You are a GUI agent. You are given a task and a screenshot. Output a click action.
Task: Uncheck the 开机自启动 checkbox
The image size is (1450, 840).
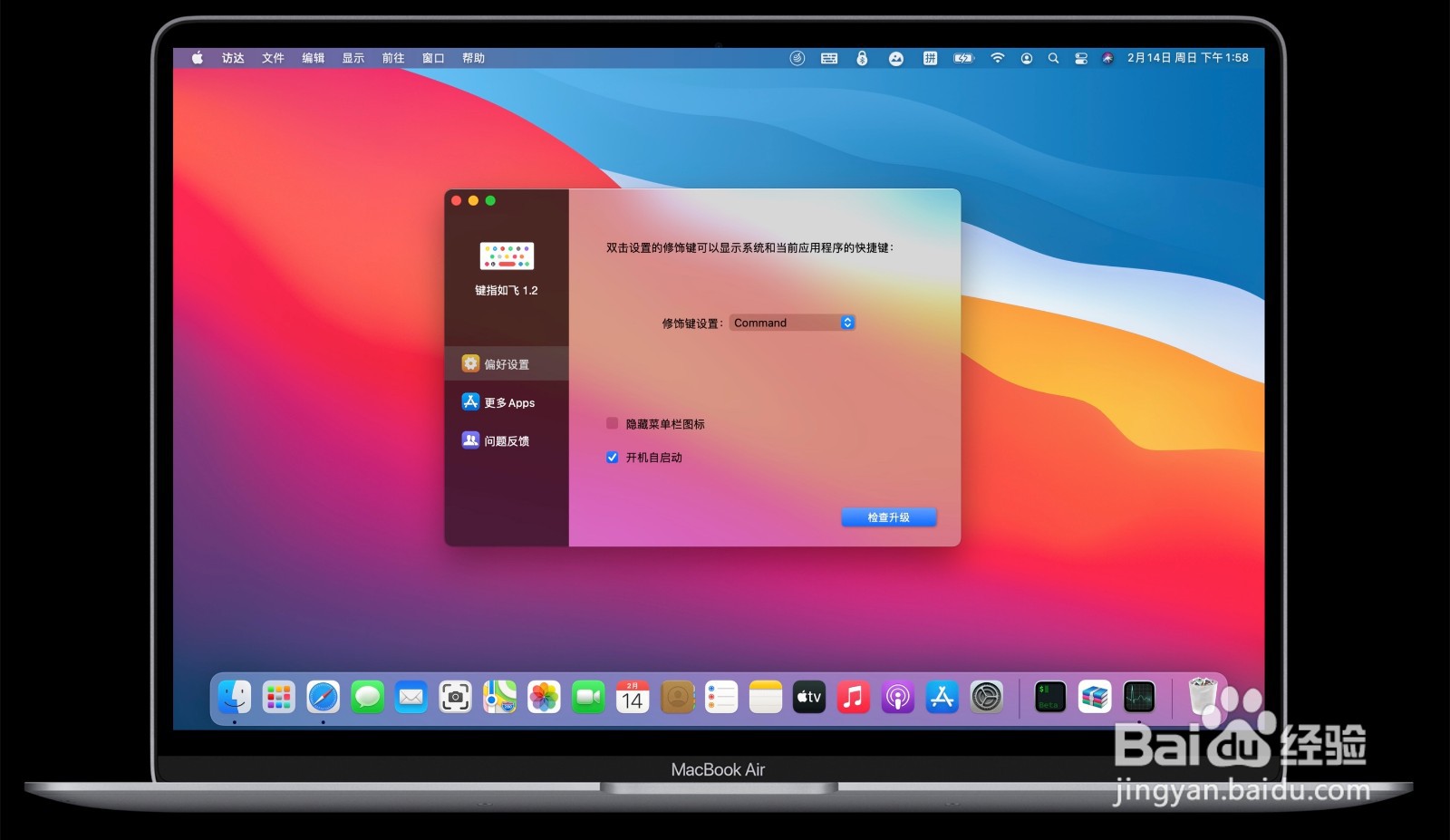(613, 458)
